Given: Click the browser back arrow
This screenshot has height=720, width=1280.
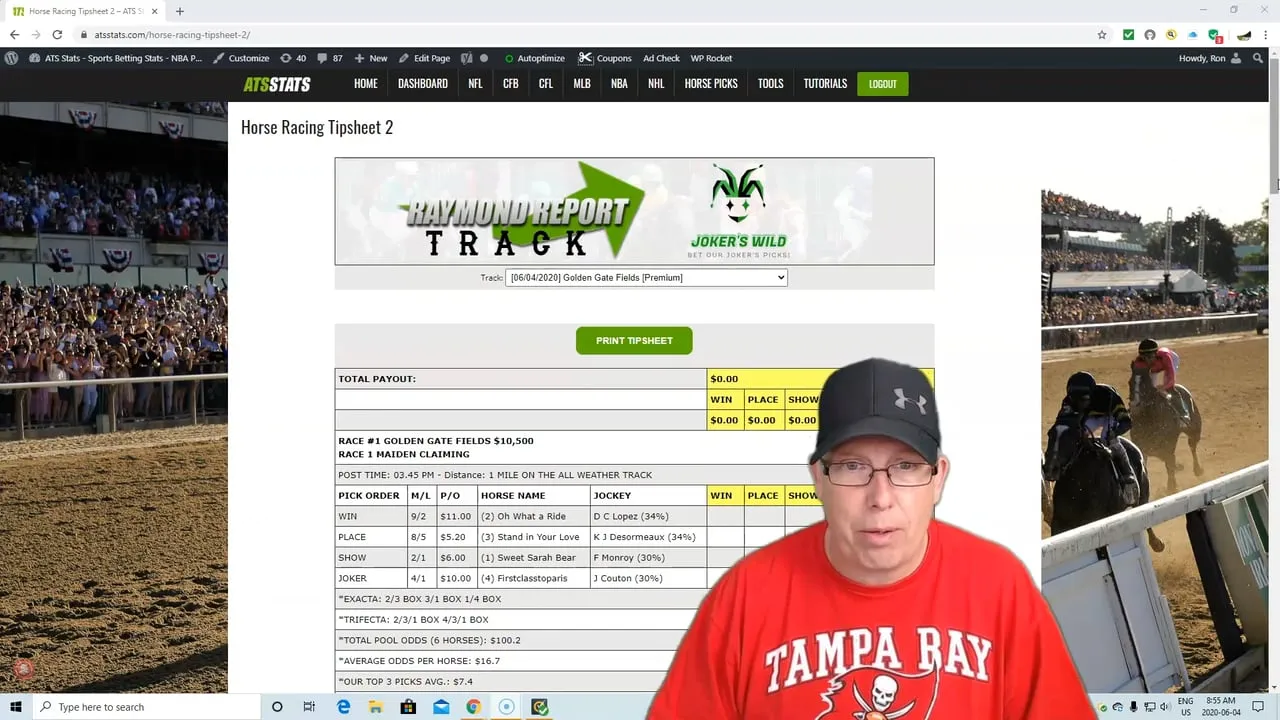Looking at the screenshot, I should pos(14,34).
